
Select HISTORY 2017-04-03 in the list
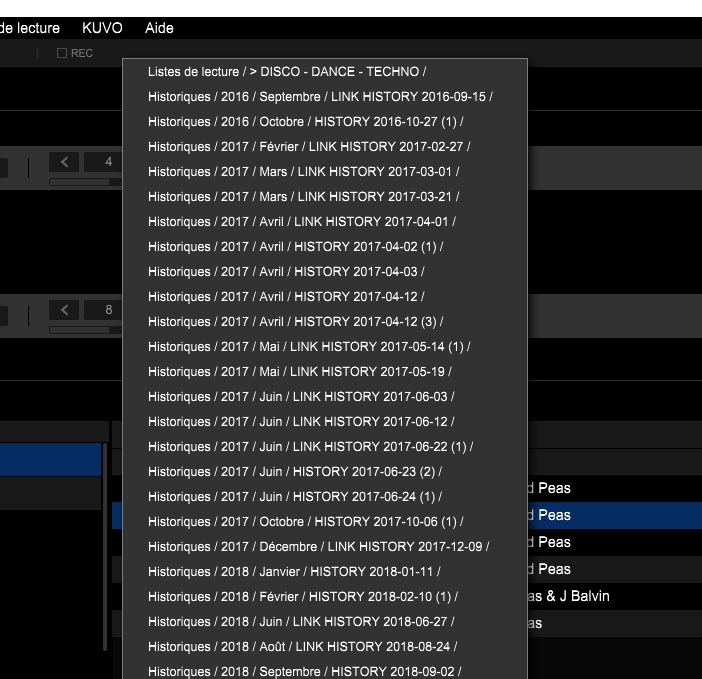point(286,272)
